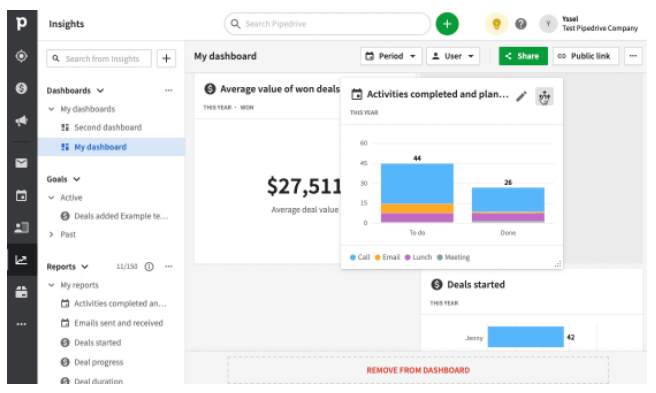Image resolution: width=656 pixels, height=393 pixels.
Task: Collapse the Goals section chevron
Action: (x=77, y=179)
